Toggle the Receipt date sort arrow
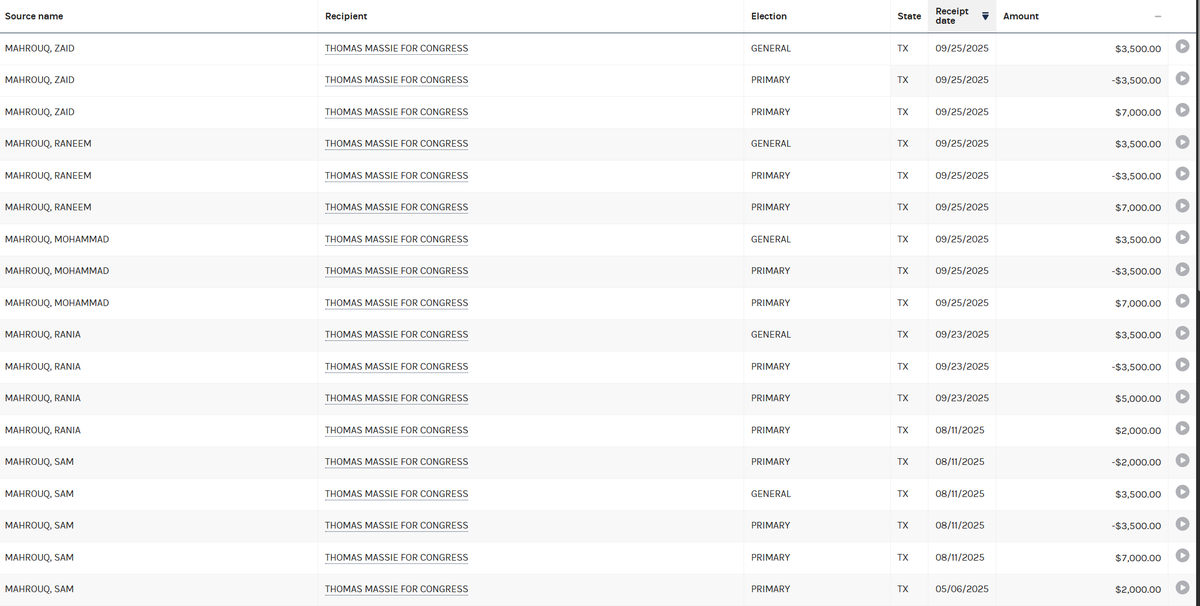This screenshot has width=1200, height=606. 985,16
